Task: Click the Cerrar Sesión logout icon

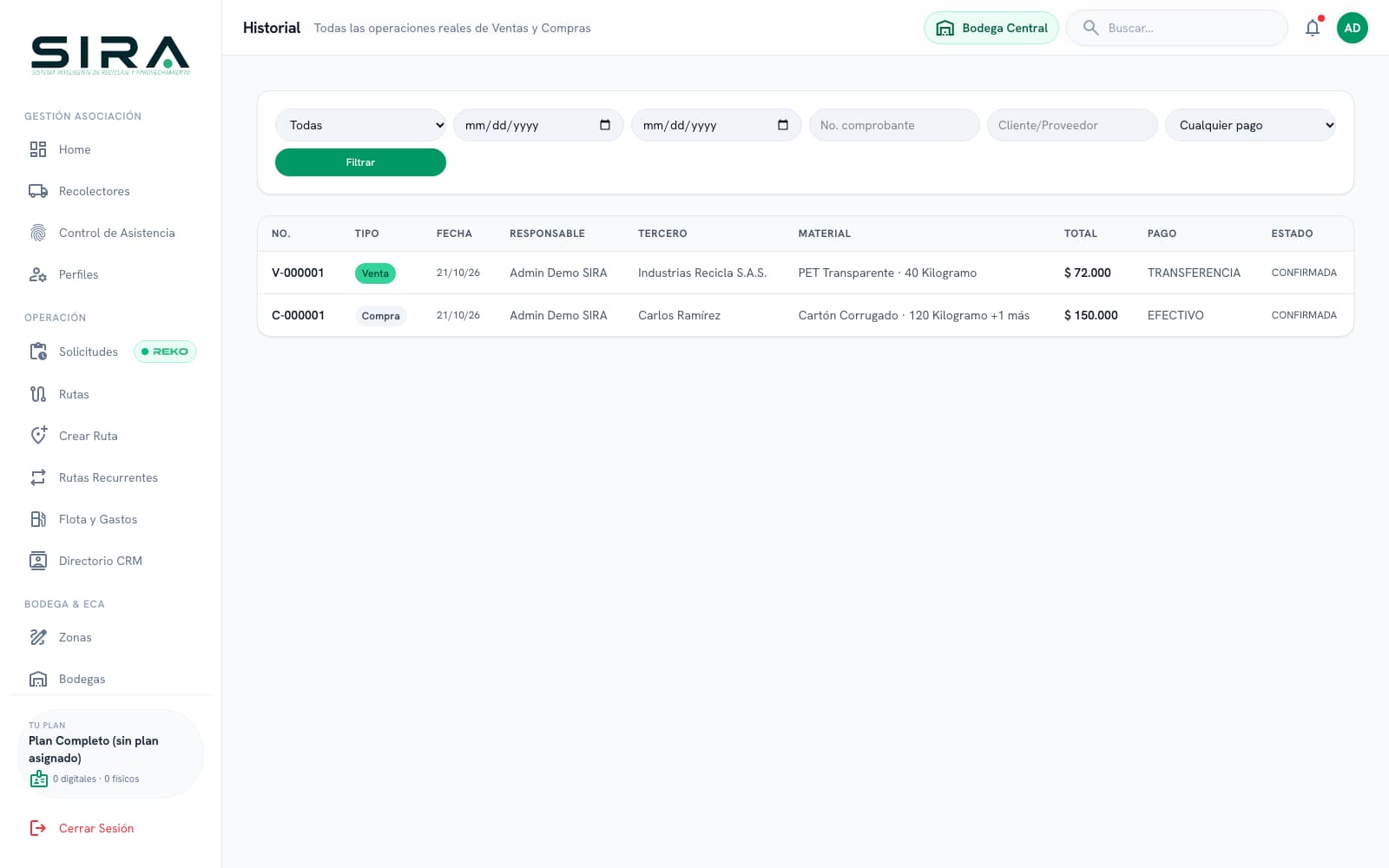Action: [x=38, y=828]
